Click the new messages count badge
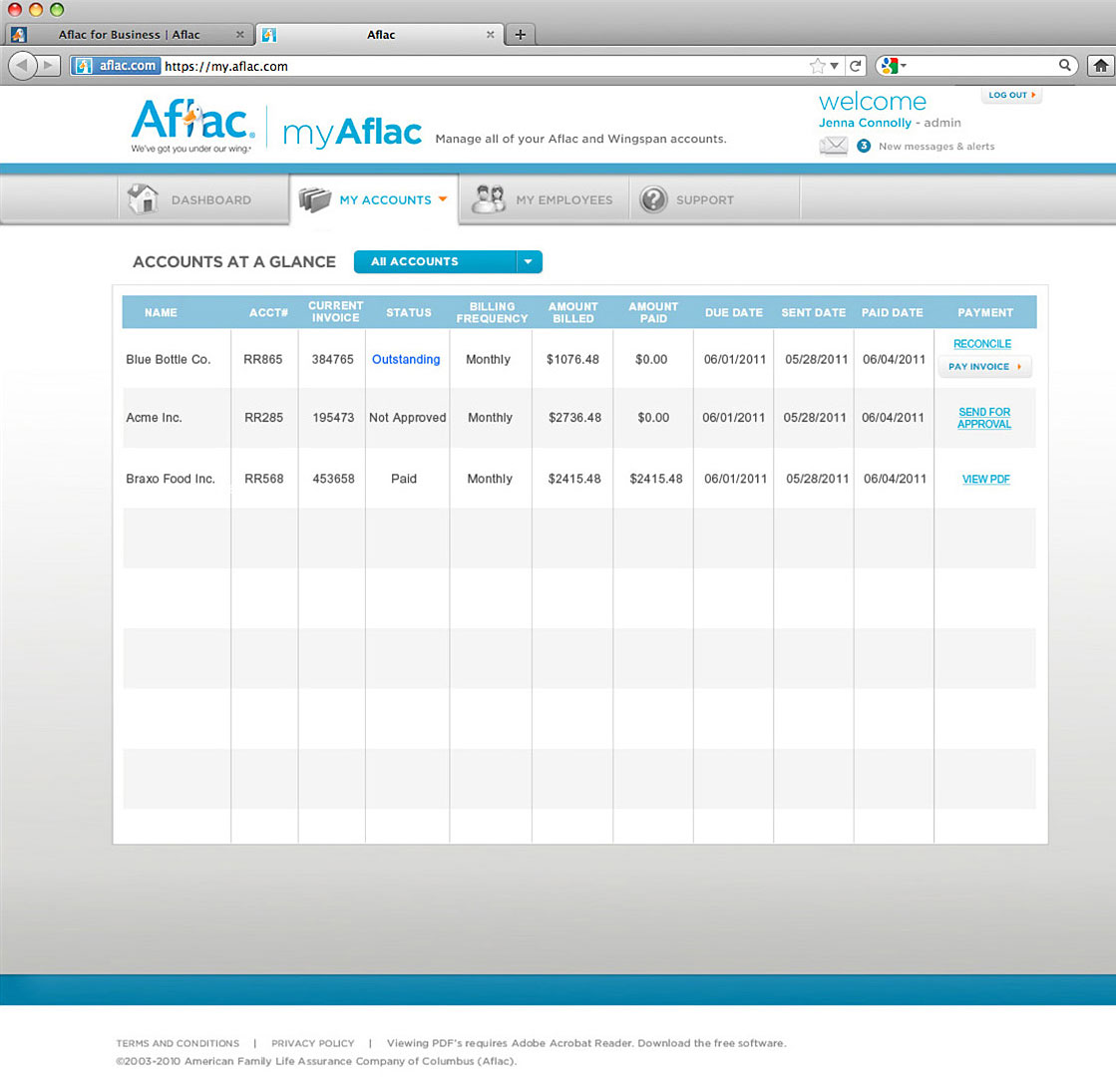This screenshot has width=1116, height=1092. tap(864, 146)
